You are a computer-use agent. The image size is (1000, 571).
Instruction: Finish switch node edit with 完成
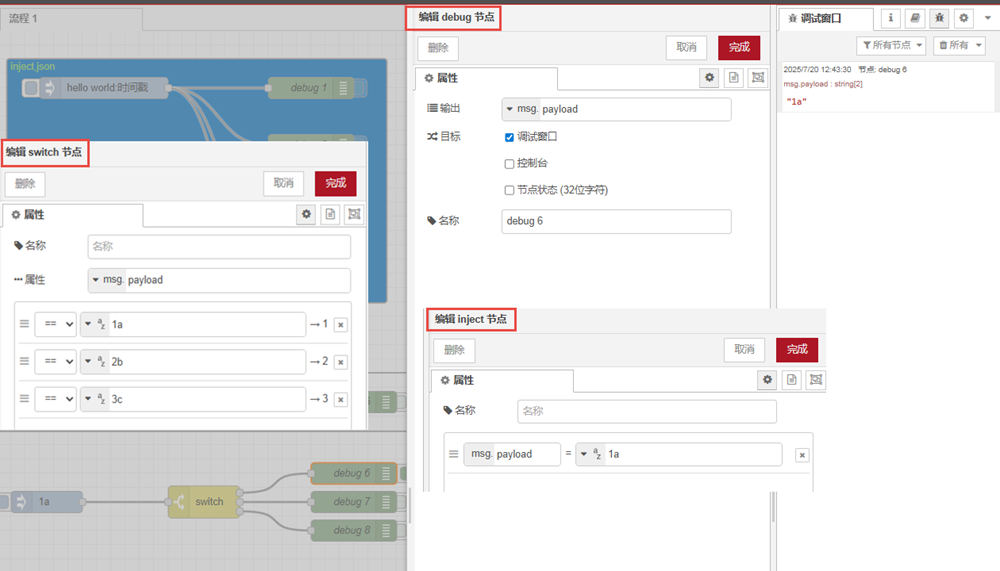pos(335,183)
